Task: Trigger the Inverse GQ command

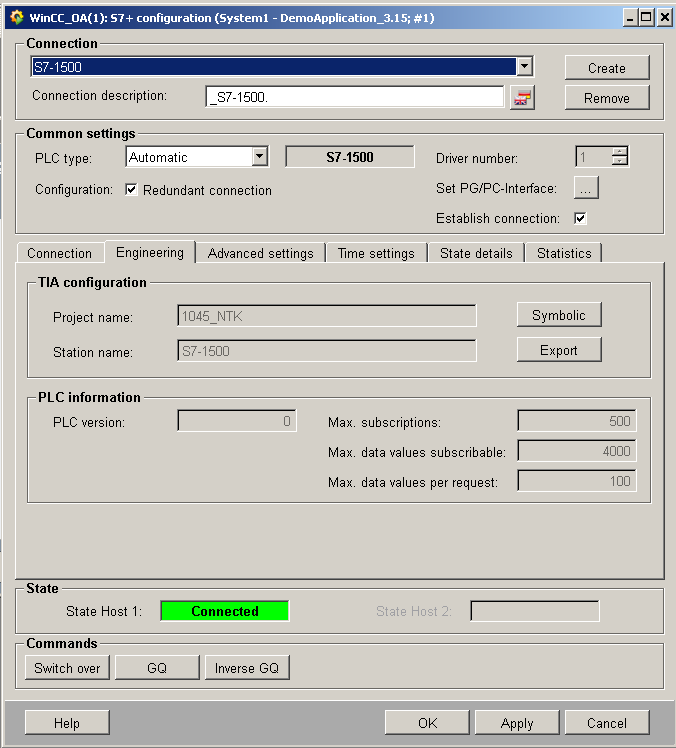Action: 247,668
